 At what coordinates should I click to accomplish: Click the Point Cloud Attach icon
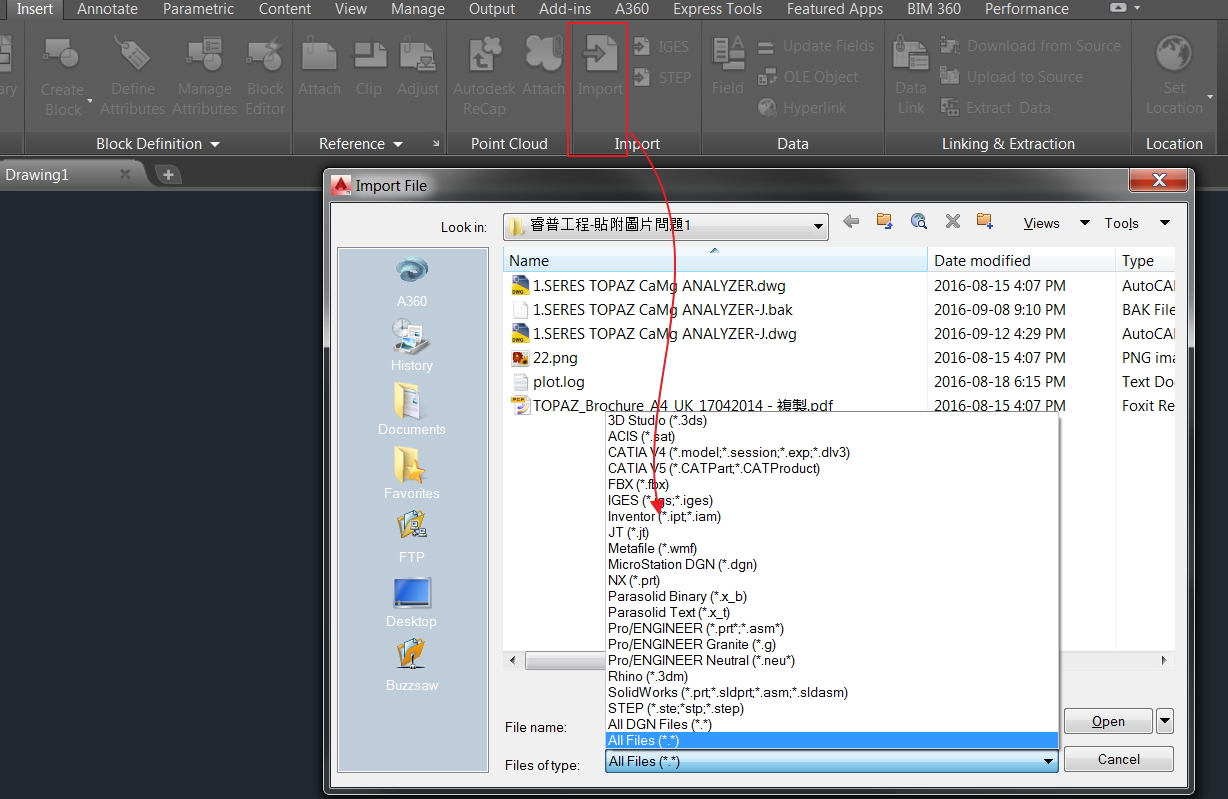pyautogui.click(x=543, y=66)
